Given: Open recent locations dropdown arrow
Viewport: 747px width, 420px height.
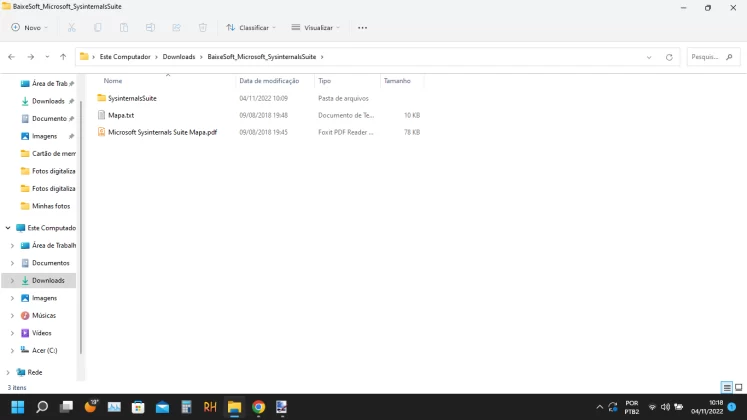Looking at the screenshot, I should 47,57.
